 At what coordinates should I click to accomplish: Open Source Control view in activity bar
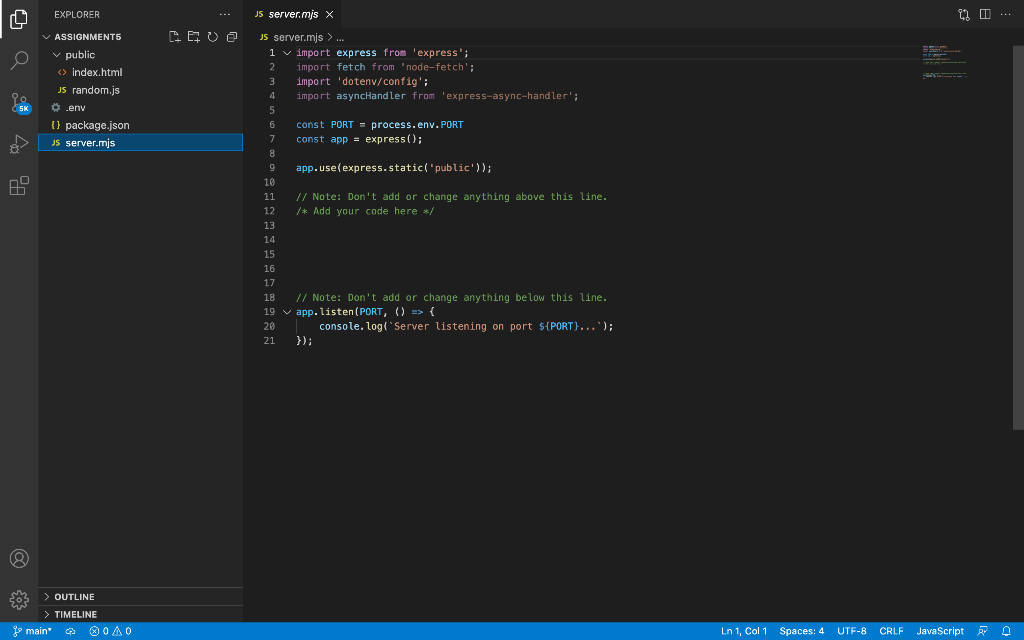[21, 103]
